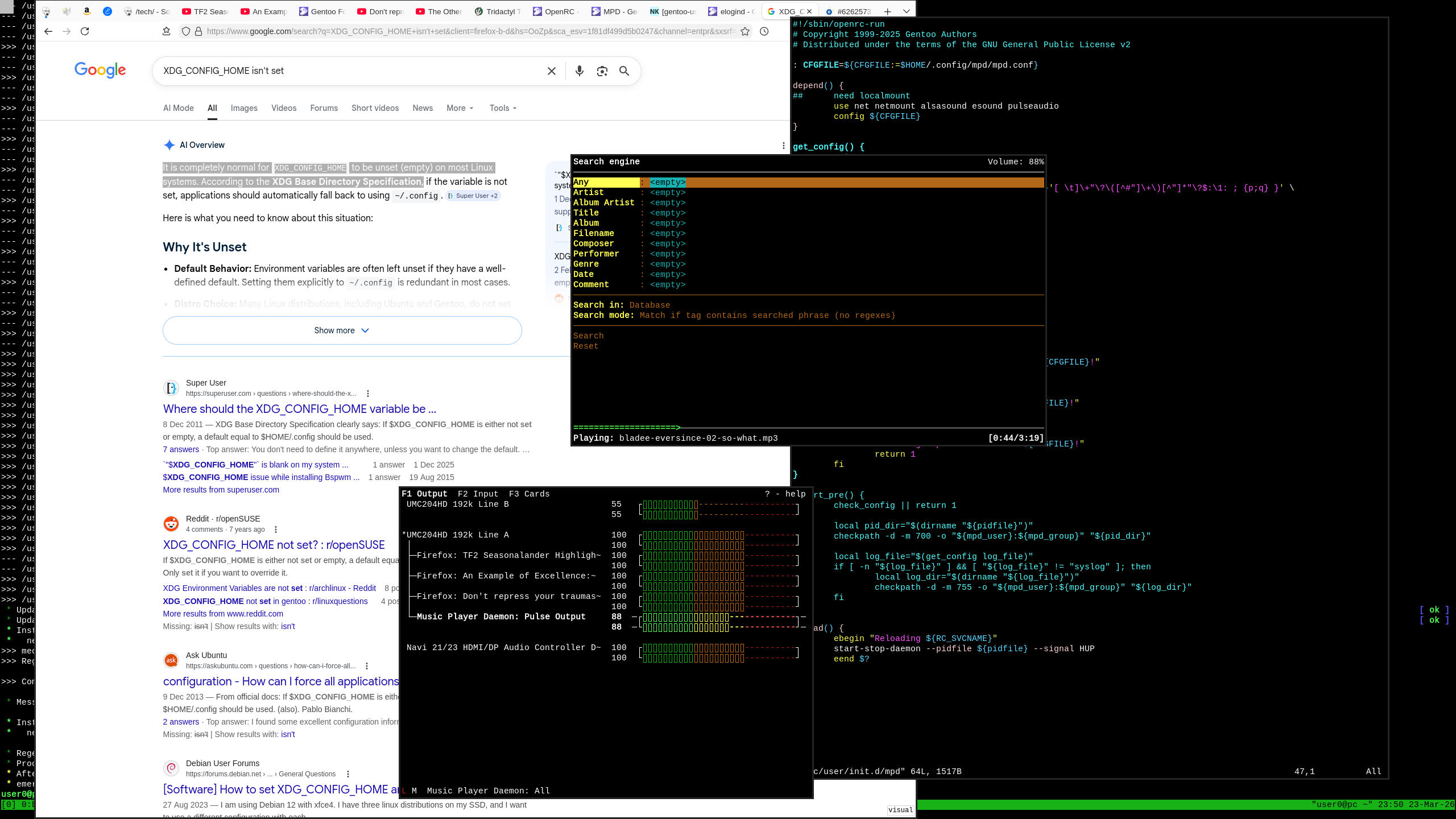Select F2 Input tab in the mixer
1456x819 pixels.
point(478,494)
